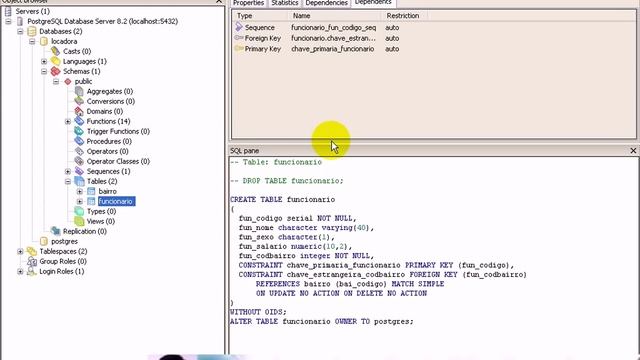This screenshot has height=360, width=640.
Task: Collapse the public schema node
Action: (56, 82)
